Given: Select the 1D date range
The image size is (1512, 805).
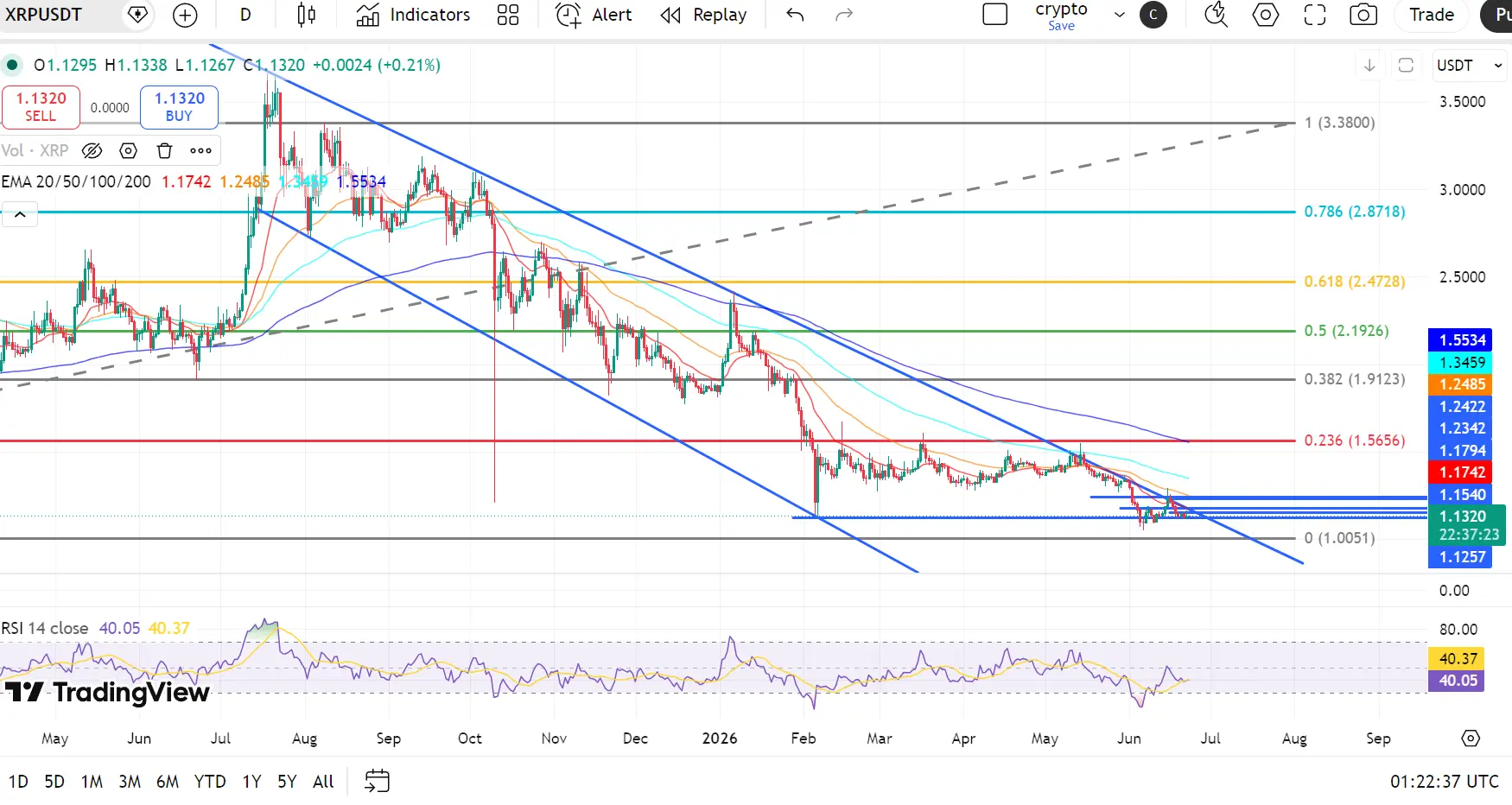Looking at the screenshot, I should click(18, 782).
